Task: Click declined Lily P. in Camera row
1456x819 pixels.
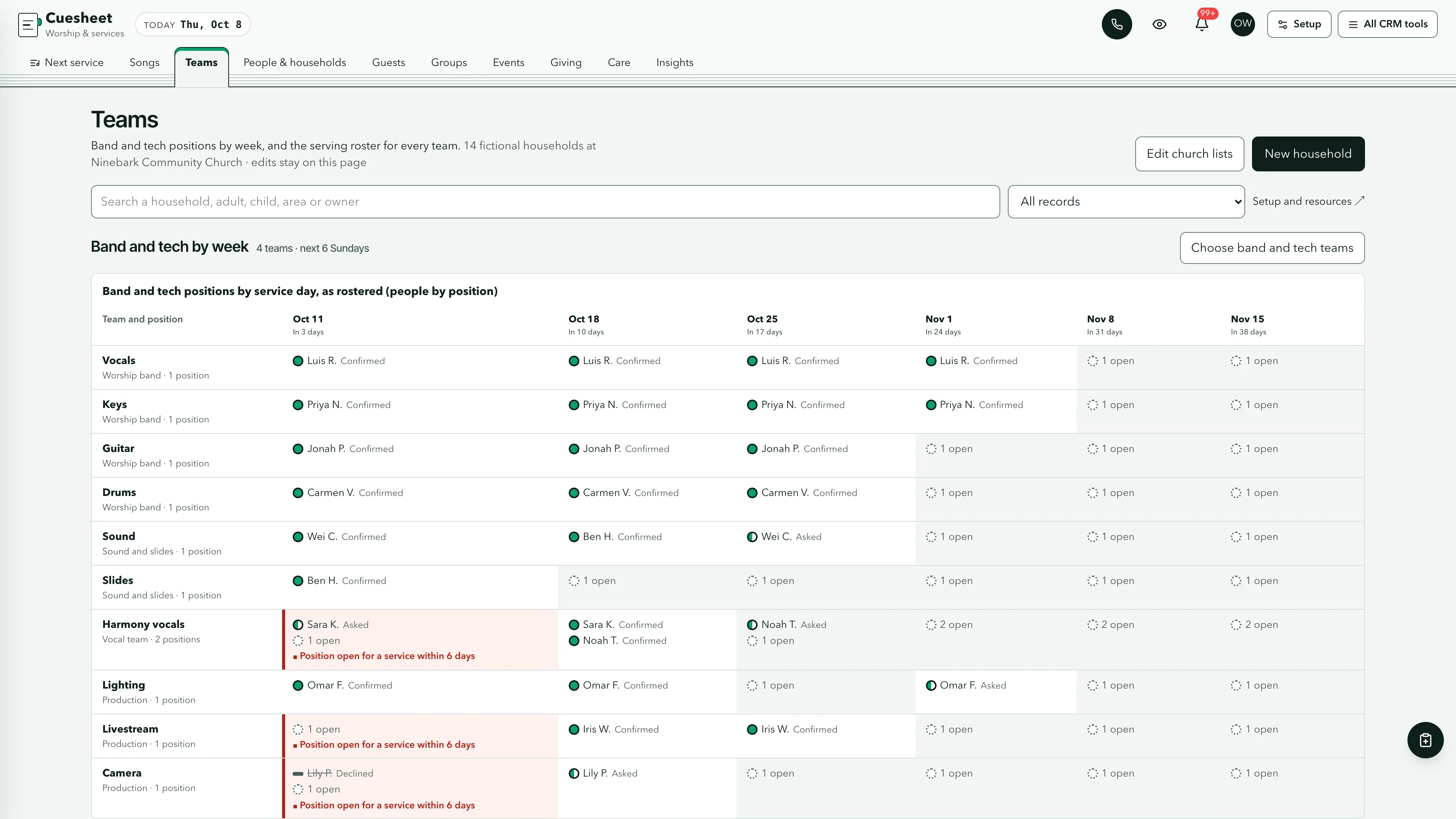Action: tap(333, 773)
